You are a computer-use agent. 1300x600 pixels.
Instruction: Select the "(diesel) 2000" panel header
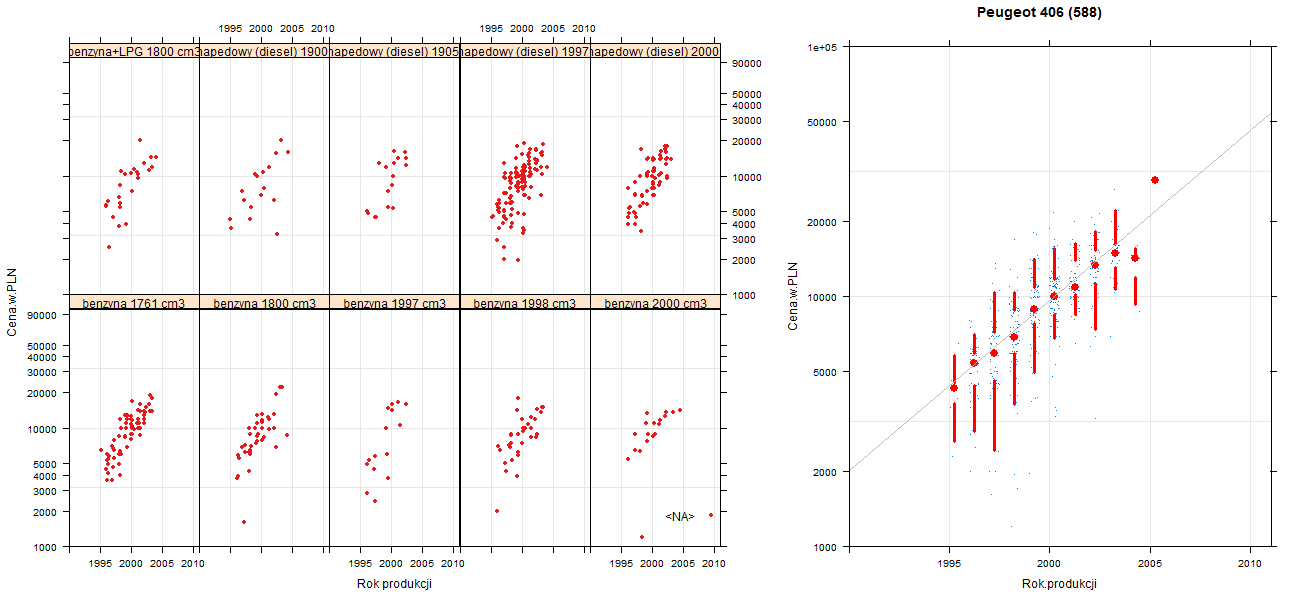coord(655,51)
